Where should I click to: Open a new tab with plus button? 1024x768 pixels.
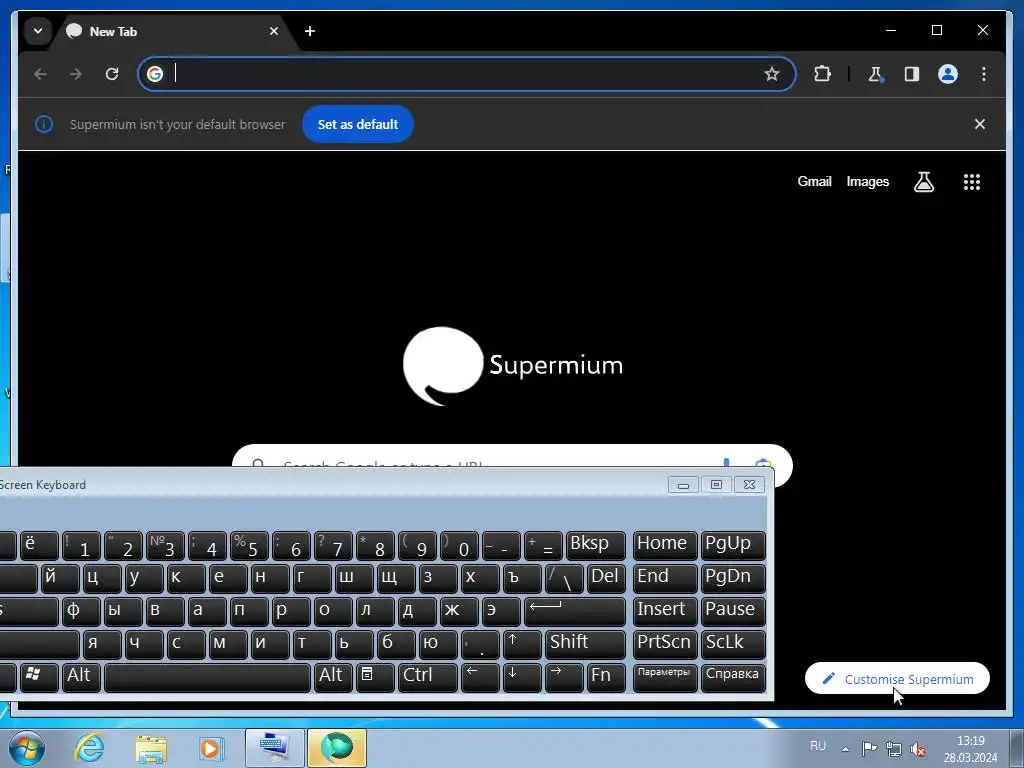(x=310, y=31)
